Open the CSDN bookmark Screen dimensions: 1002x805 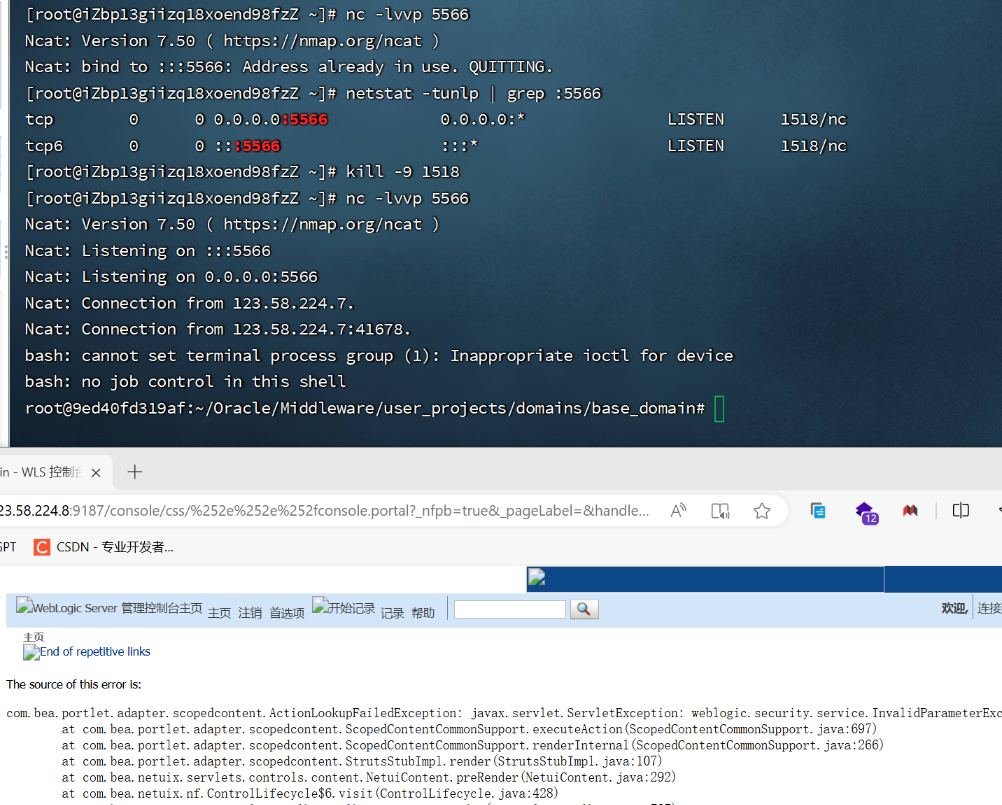(x=104, y=547)
